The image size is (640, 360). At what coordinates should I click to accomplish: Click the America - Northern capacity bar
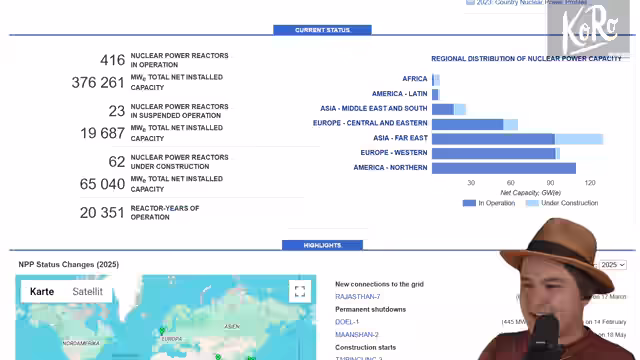(504, 168)
